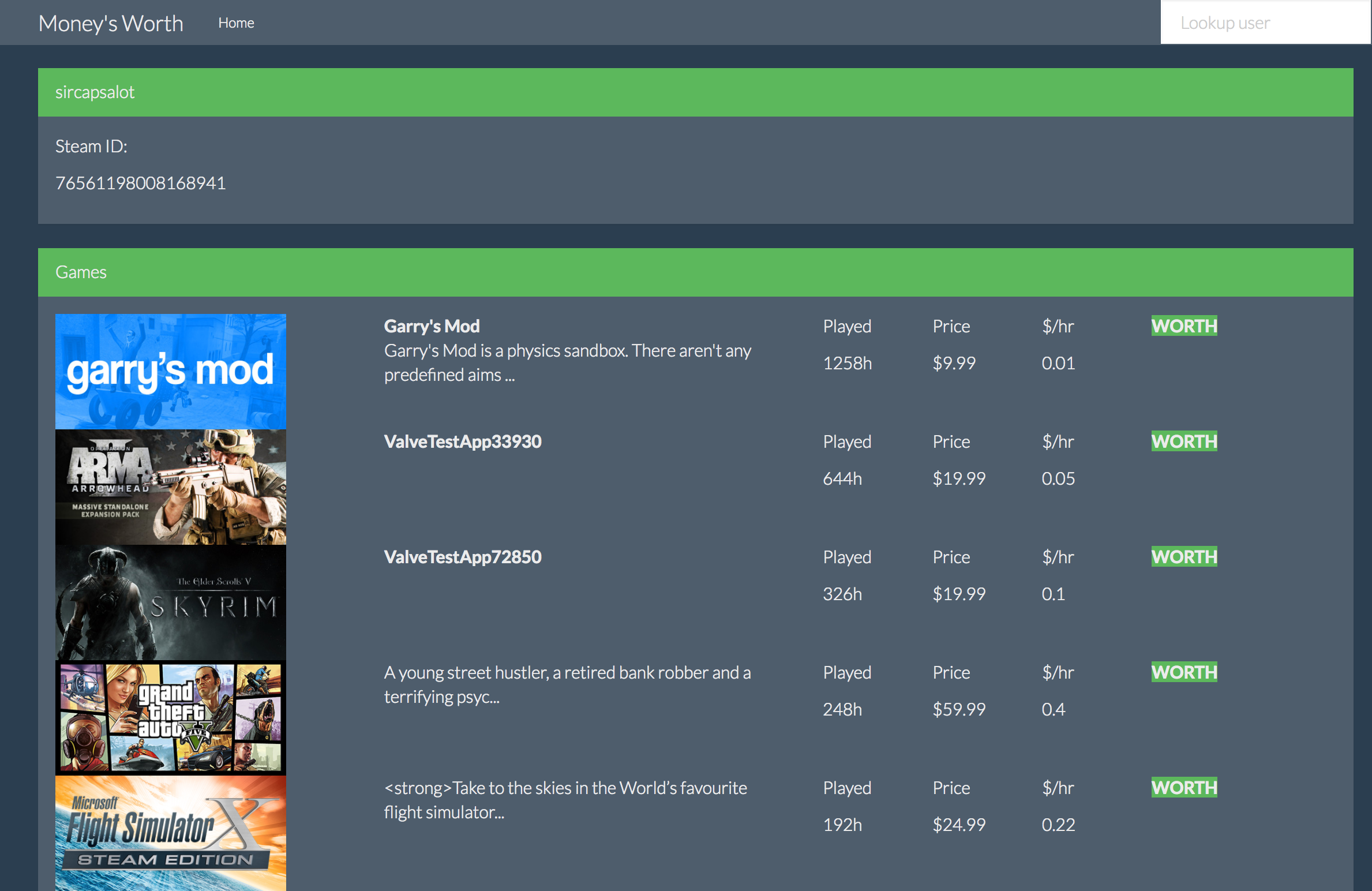The height and width of the screenshot is (891, 1372).
Task: Click the WORTH badge in Flight Simulator row
Action: click(x=1184, y=788)
